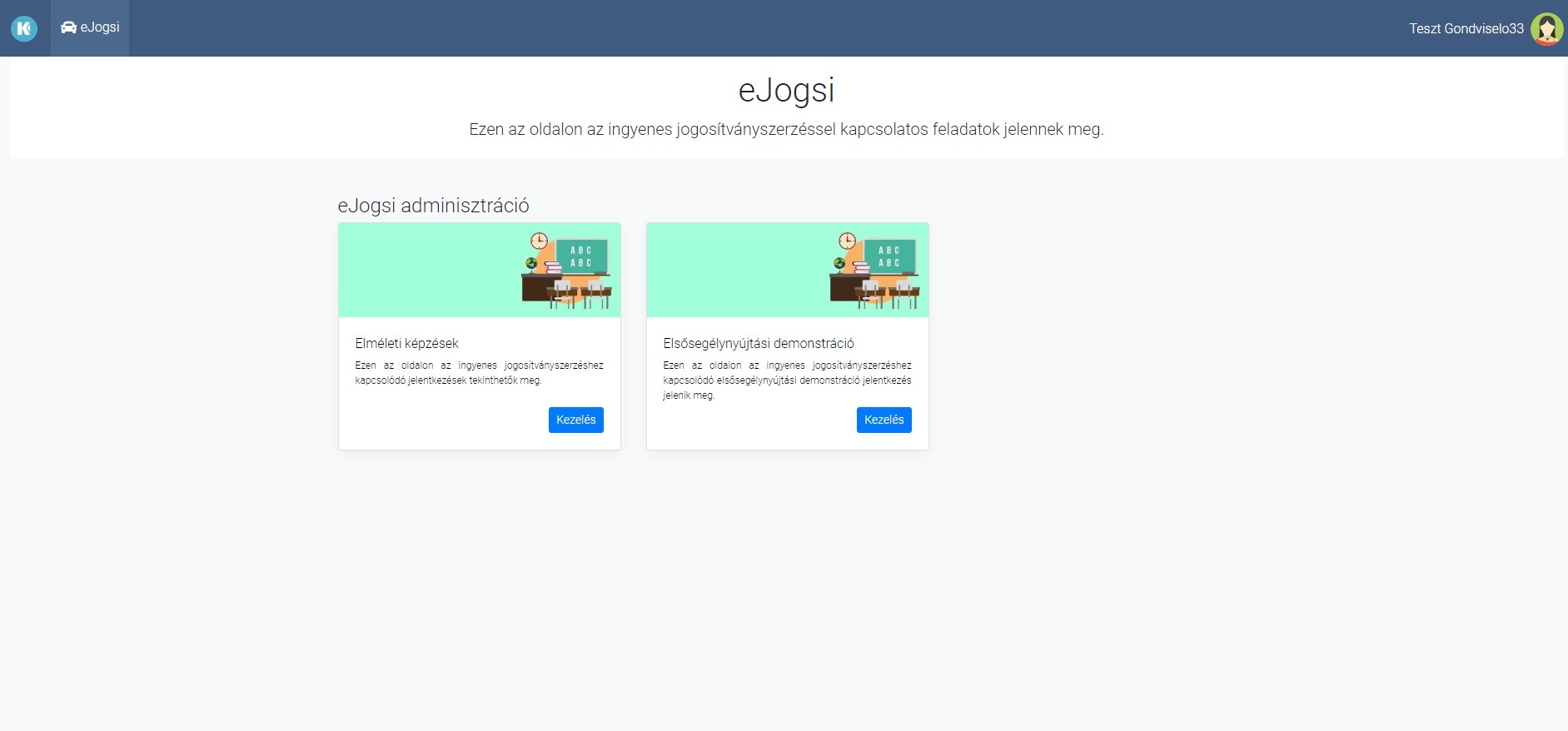Screen dimensions: 1568x731
Task: Click Kezelés button under Elméleti képzések
Action: (575, 420)
